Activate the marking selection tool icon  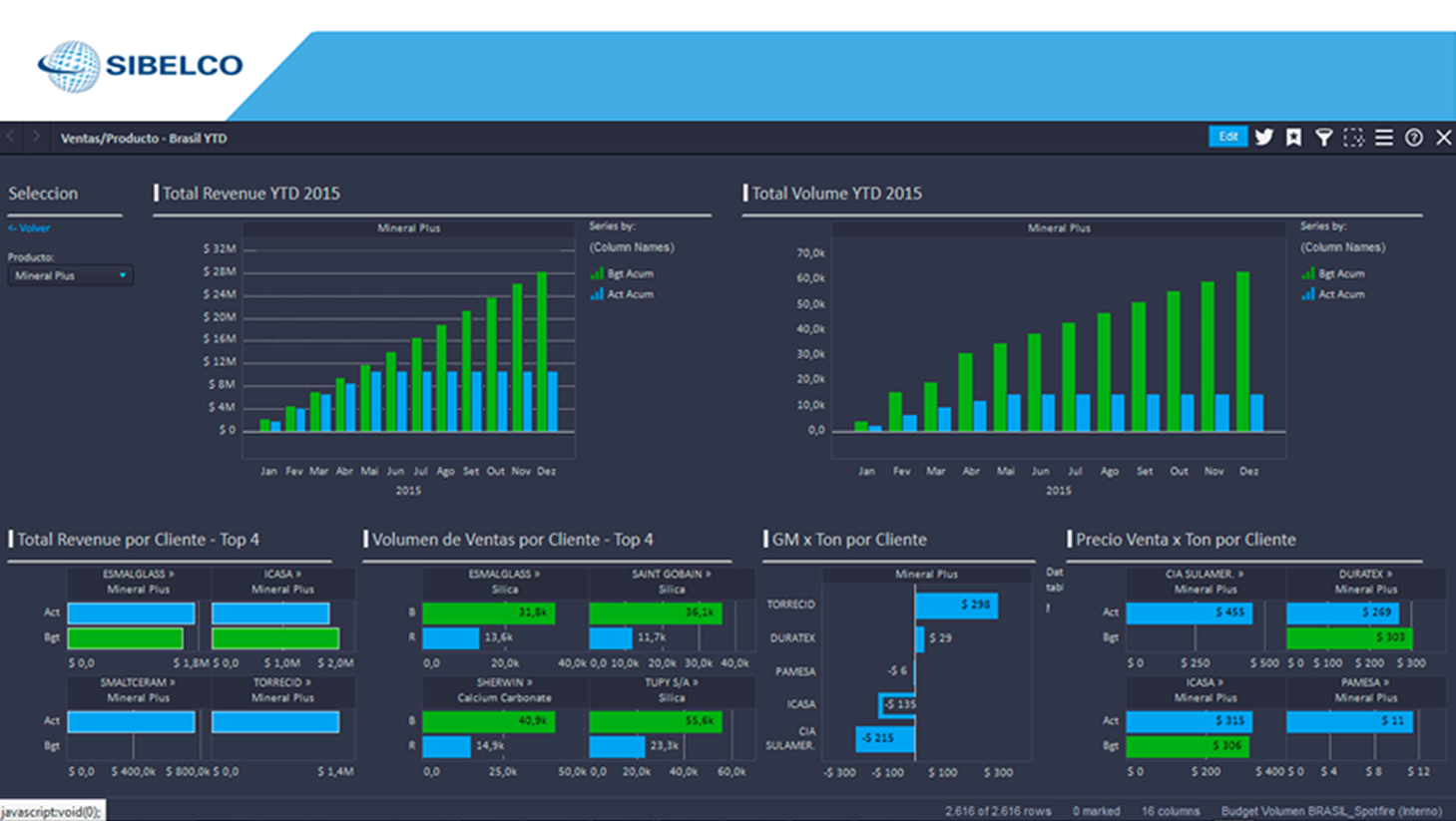pyautogui.click(x=1353, y=138)
